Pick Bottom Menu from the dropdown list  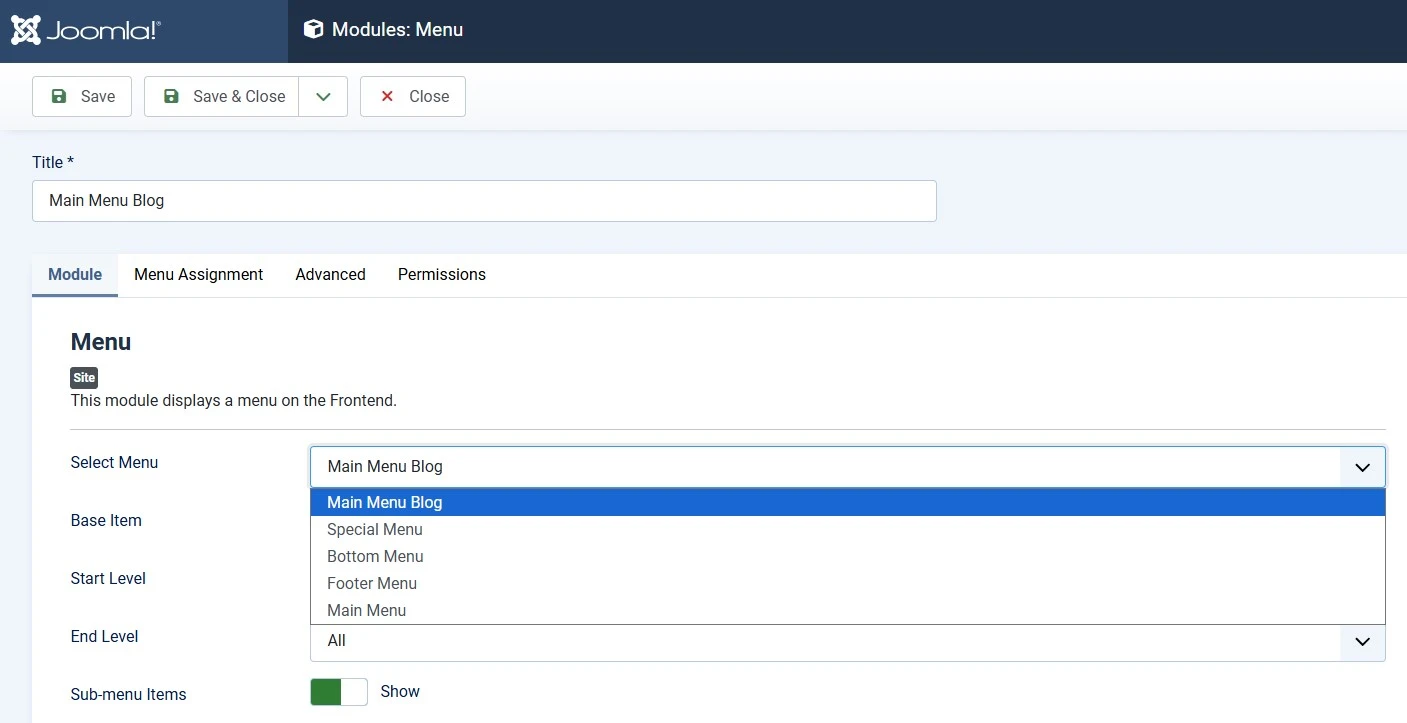848,556
